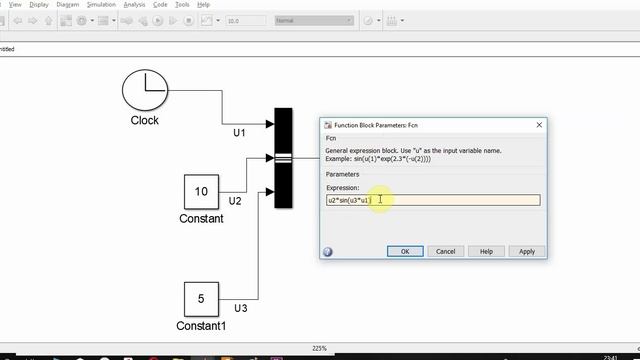
Task: Select the black Mux block
Action: click(x=283, y=158)
